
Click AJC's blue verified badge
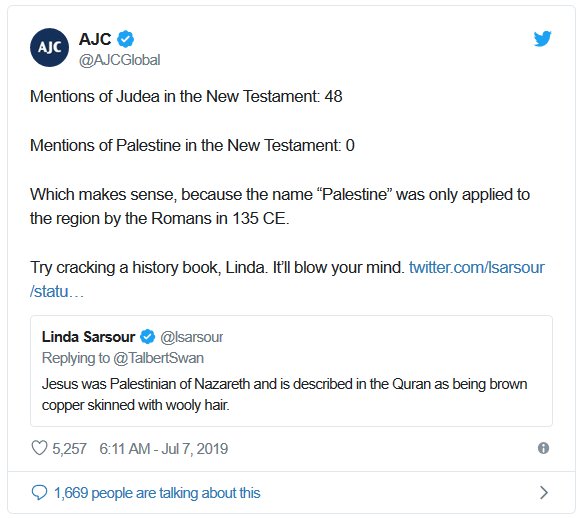125,39
